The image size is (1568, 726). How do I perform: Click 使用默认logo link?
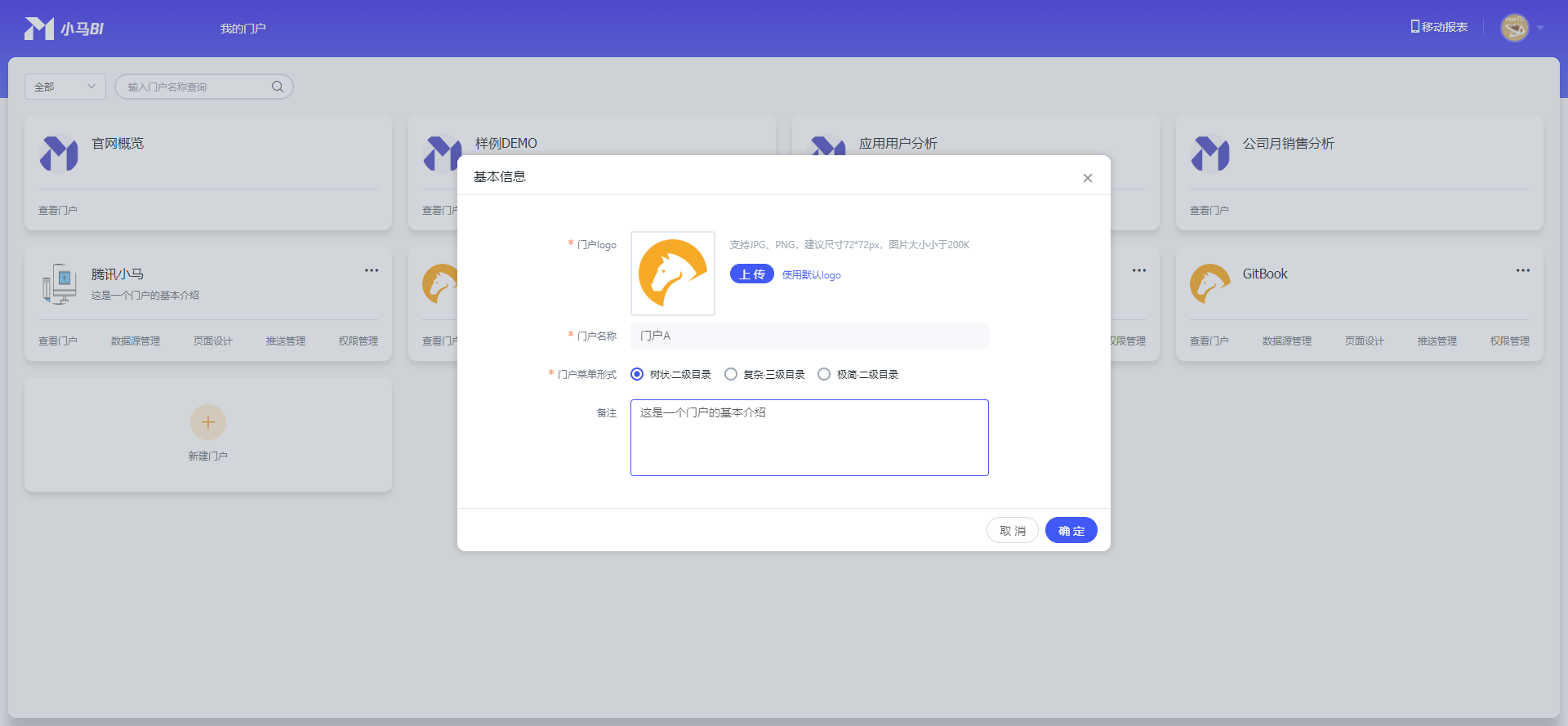pos(811,275)
